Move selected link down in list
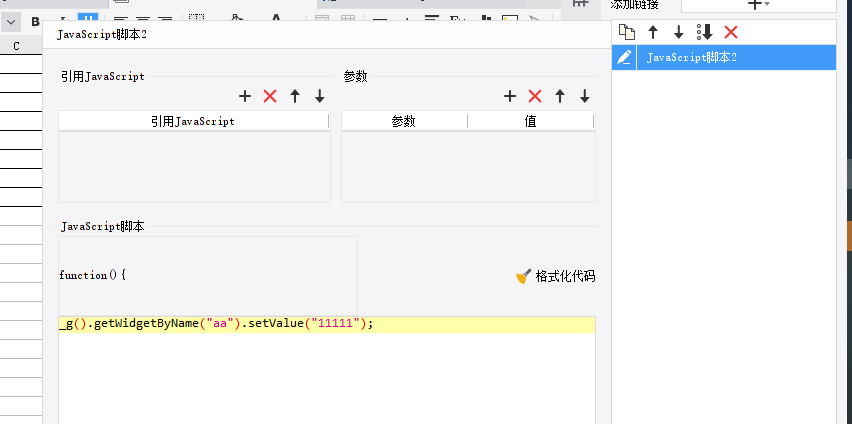Viewport: 852px width, 424px height. point(679,32)
